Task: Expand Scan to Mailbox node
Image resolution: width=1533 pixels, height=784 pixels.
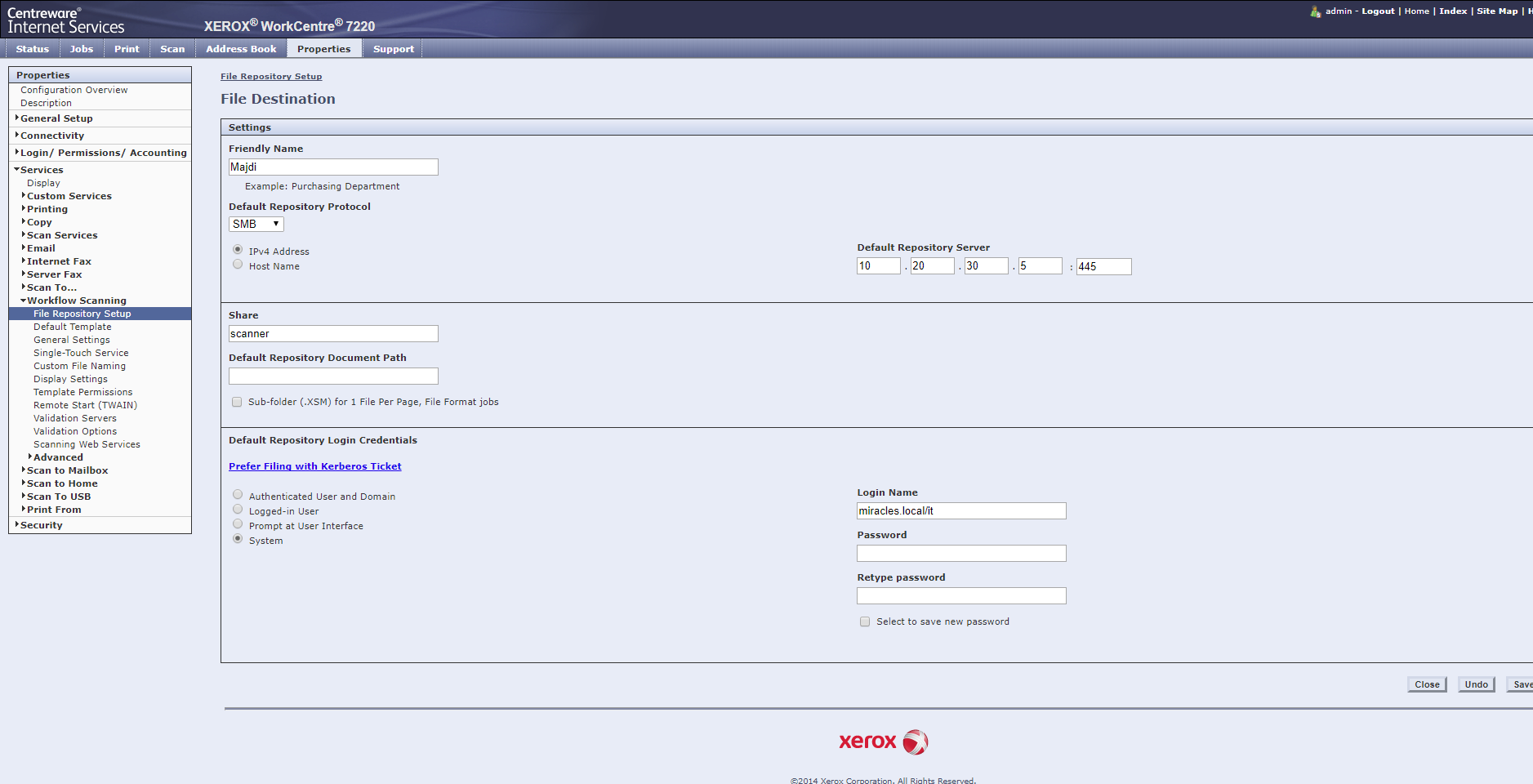Action: (x=24, y=470)
